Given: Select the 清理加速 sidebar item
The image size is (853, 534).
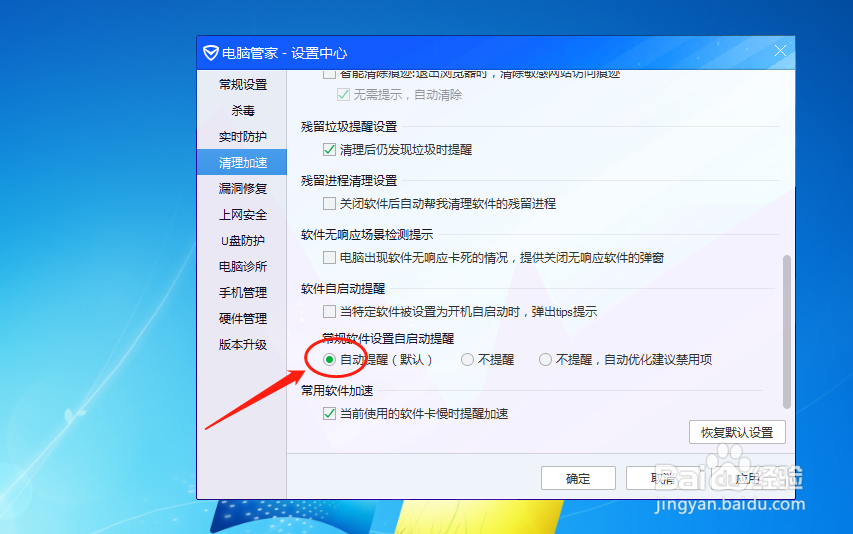Looking at the screenshot, I should (242, 163).
